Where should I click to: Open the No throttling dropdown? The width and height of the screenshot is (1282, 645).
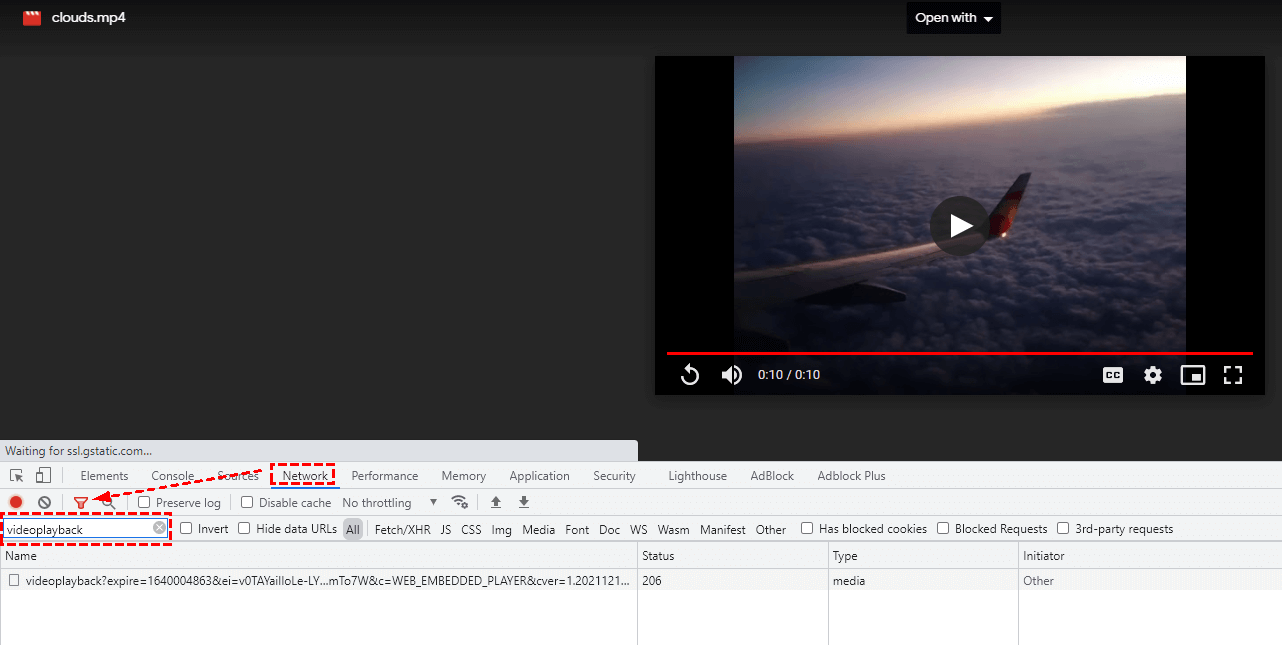(390, 503)
